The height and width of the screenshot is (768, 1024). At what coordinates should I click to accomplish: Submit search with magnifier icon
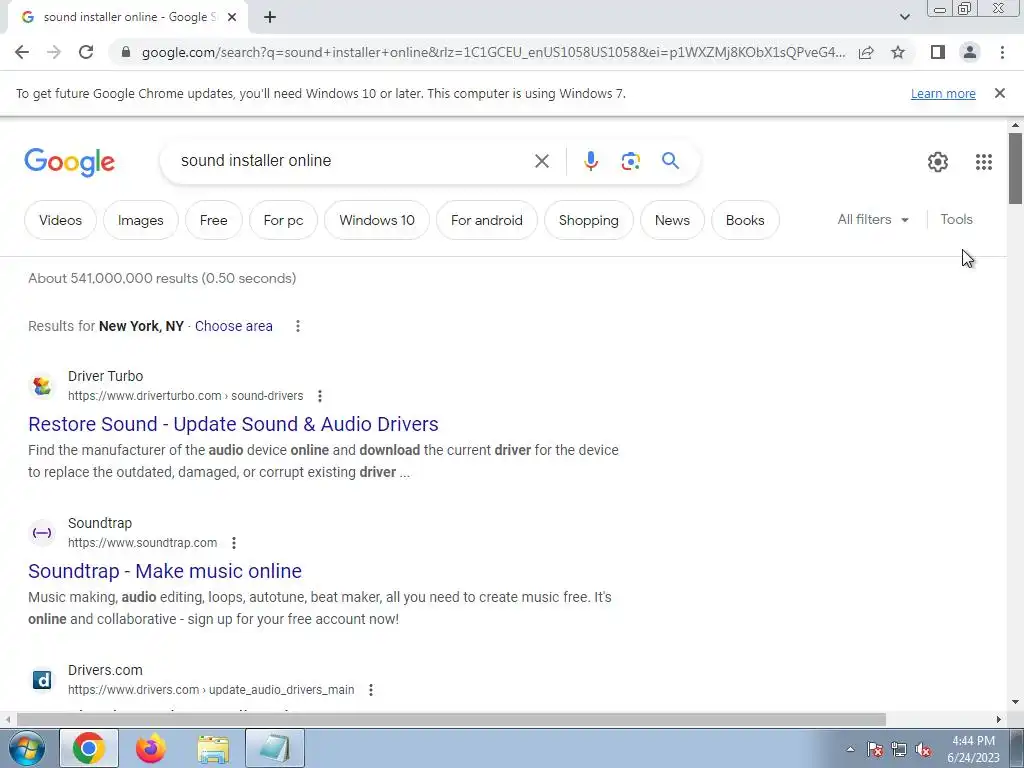(670, 161)
